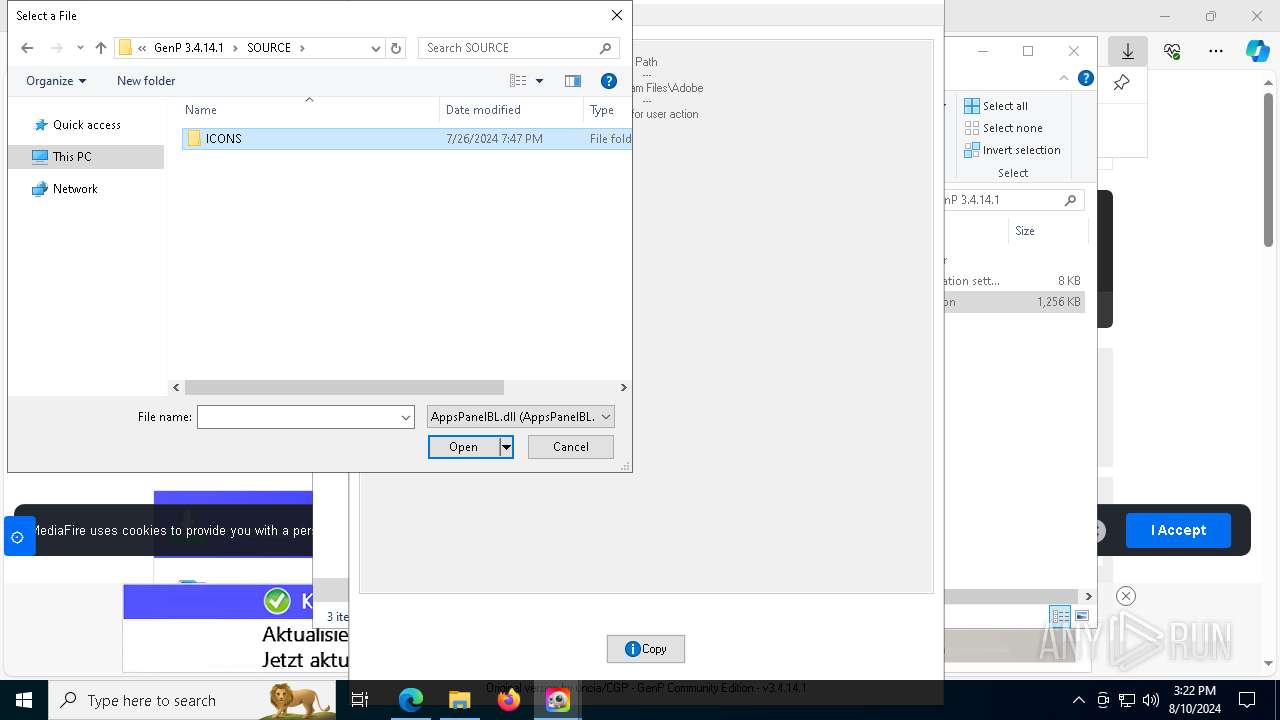This screenshot has height=720, width=1280.
Task: Cancel the file dialog
Action: (x=571, y=447)
